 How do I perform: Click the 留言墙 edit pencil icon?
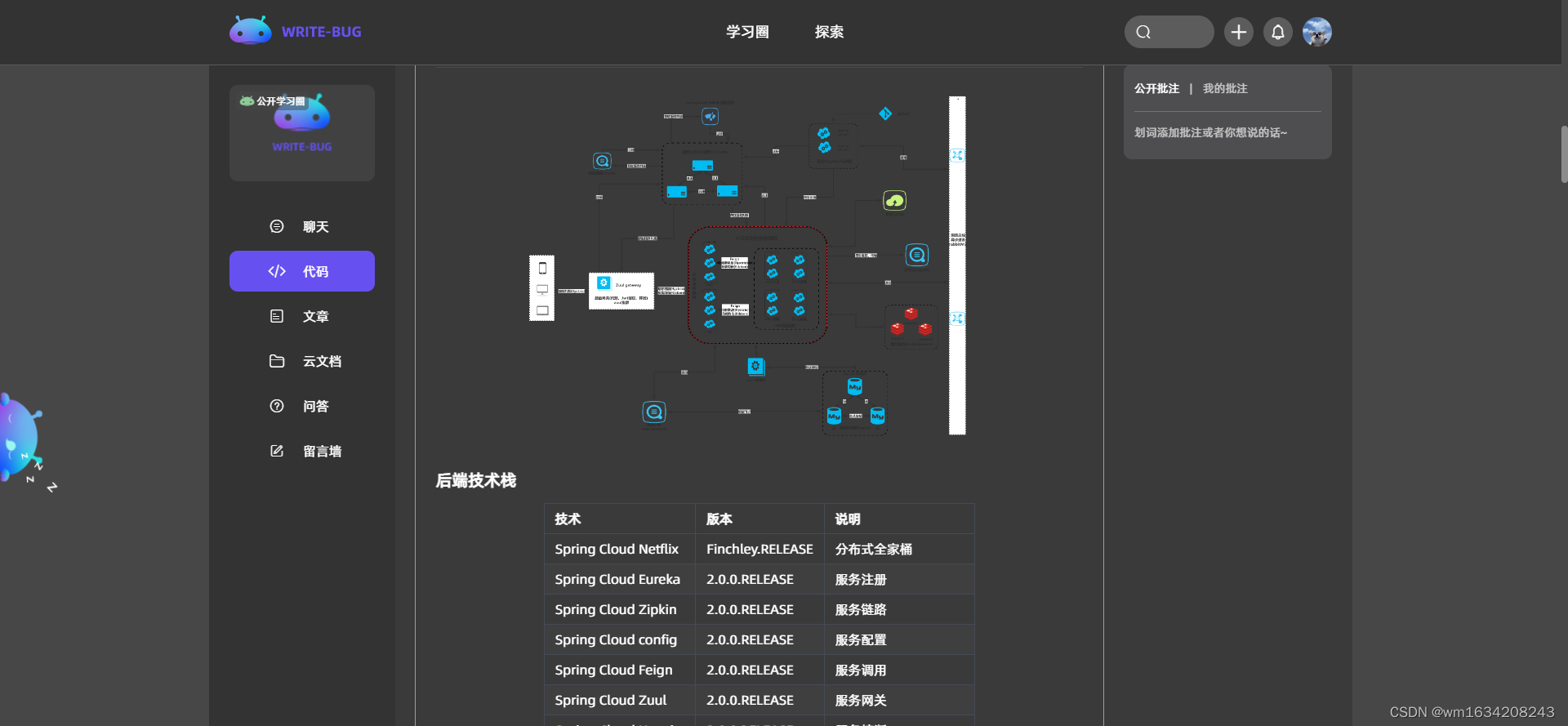[277, 451]
